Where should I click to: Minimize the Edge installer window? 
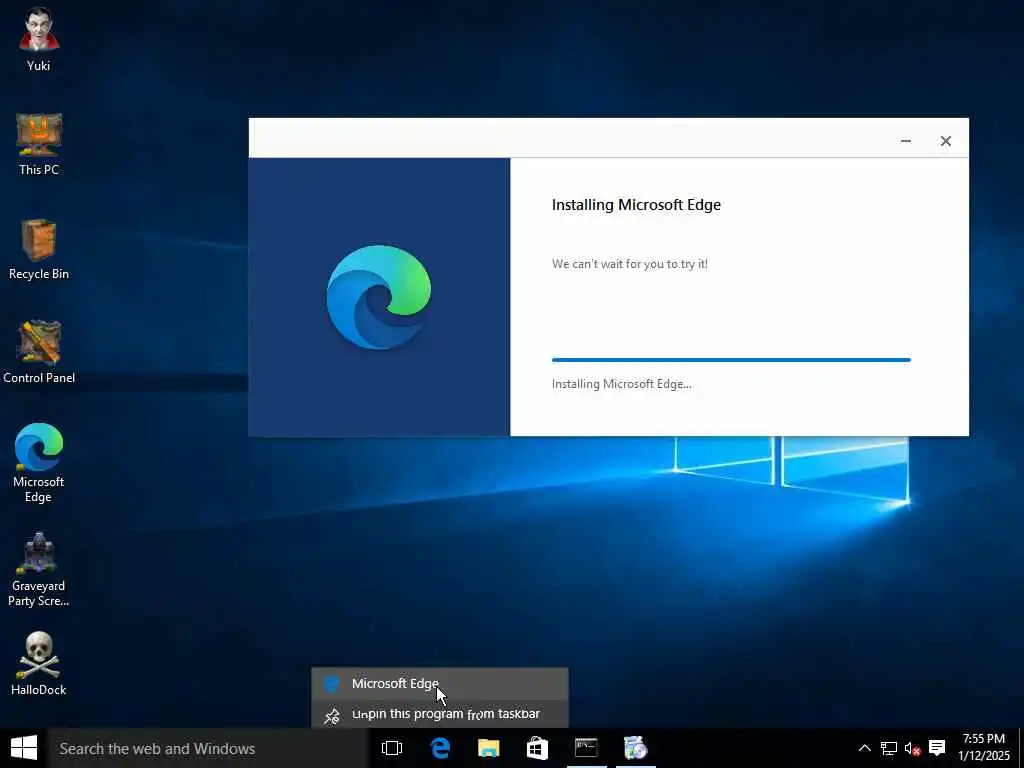tap(906, 141)
